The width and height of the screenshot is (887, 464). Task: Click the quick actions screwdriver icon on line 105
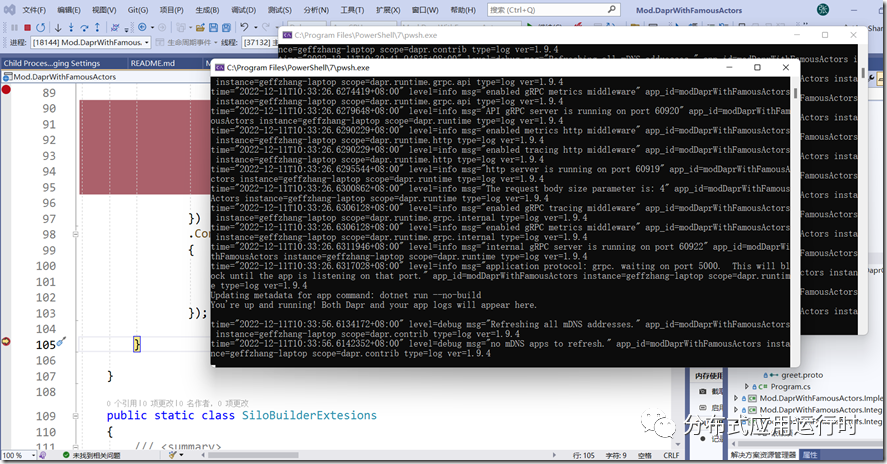[x=62, y=342]
